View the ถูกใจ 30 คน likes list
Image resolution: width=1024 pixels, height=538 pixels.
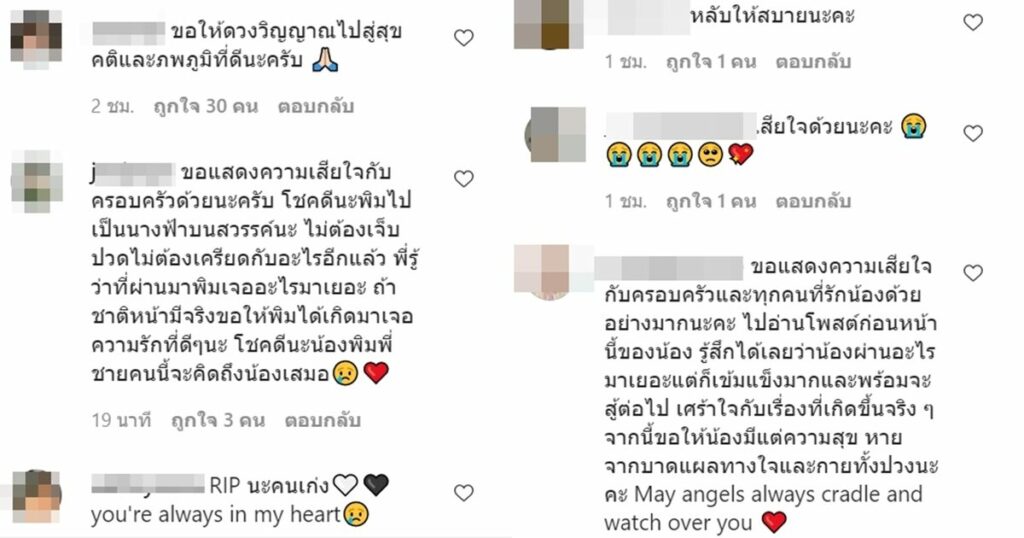click(x=206, y=106)
